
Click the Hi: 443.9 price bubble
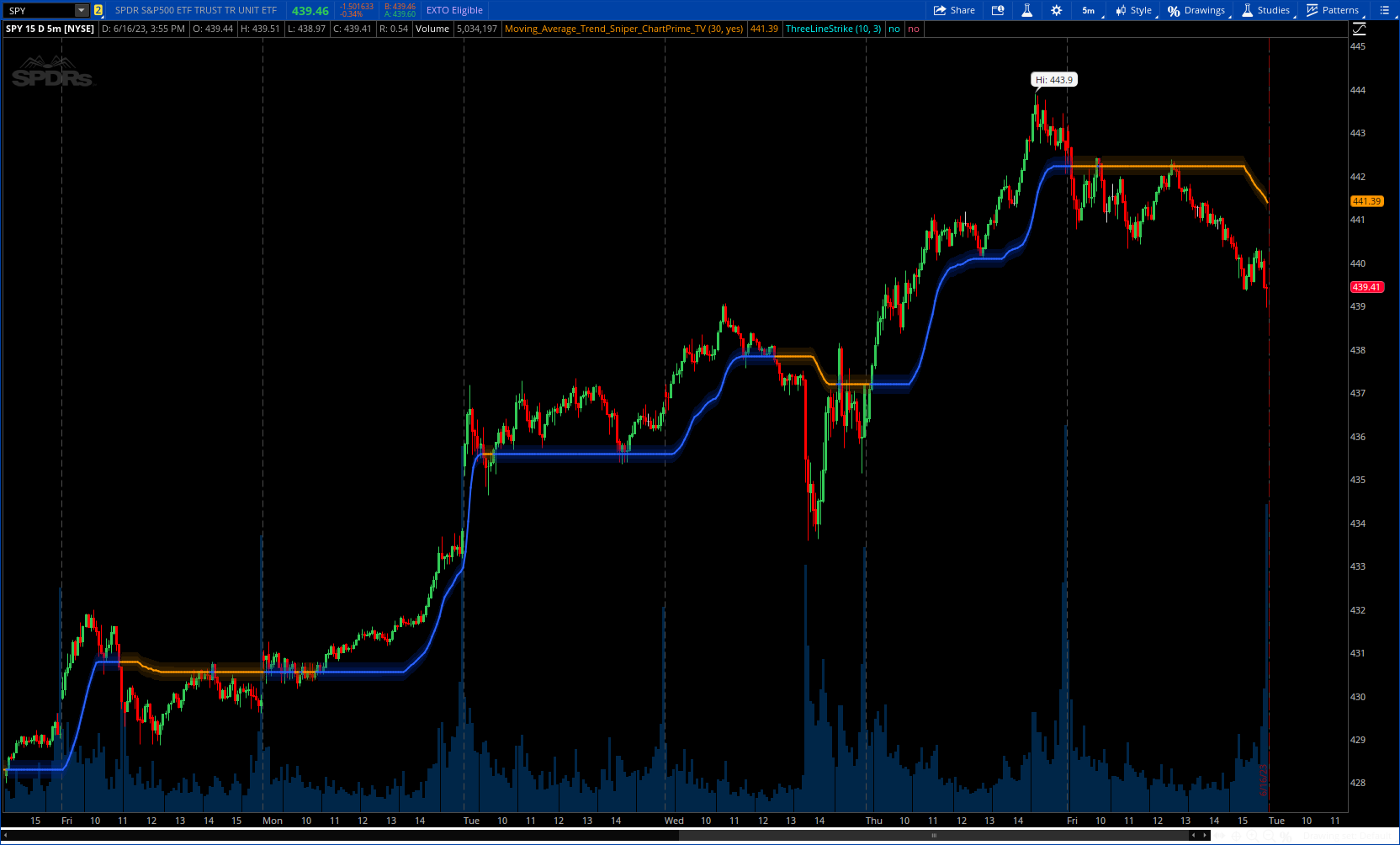(1054, 80)
